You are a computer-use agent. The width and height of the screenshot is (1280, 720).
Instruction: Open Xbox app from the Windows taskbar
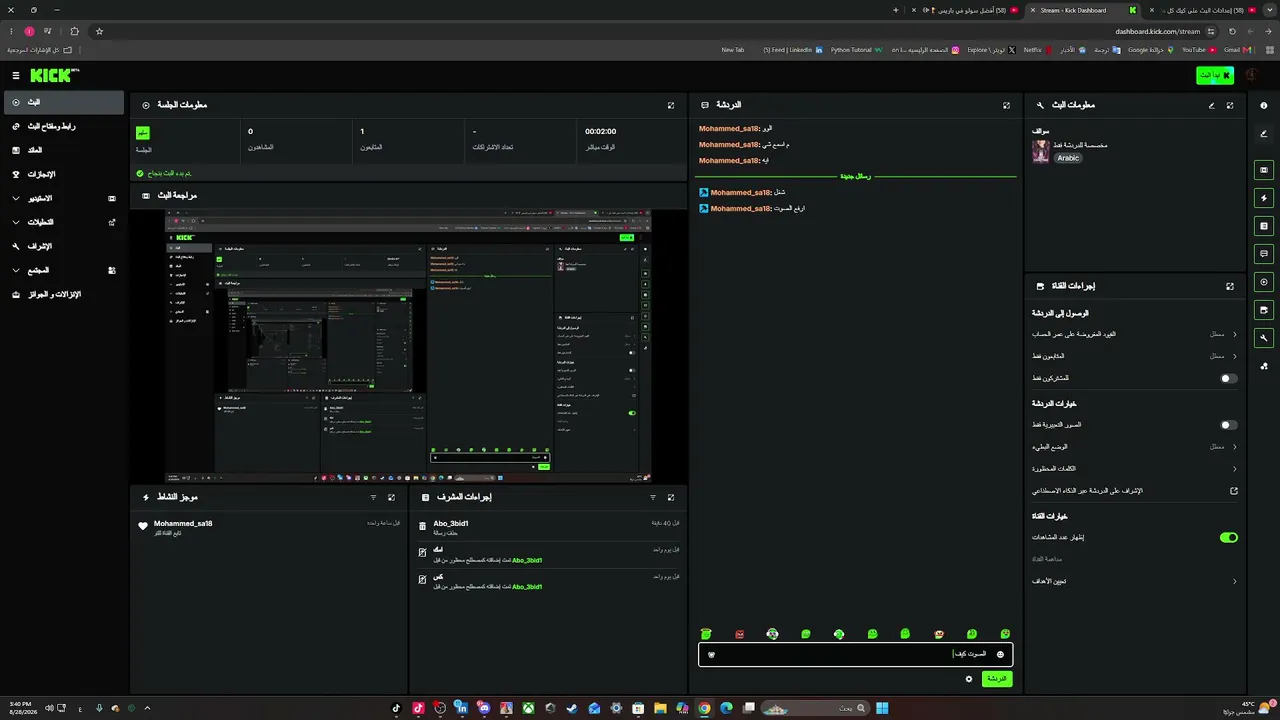(x=528, y=708)
